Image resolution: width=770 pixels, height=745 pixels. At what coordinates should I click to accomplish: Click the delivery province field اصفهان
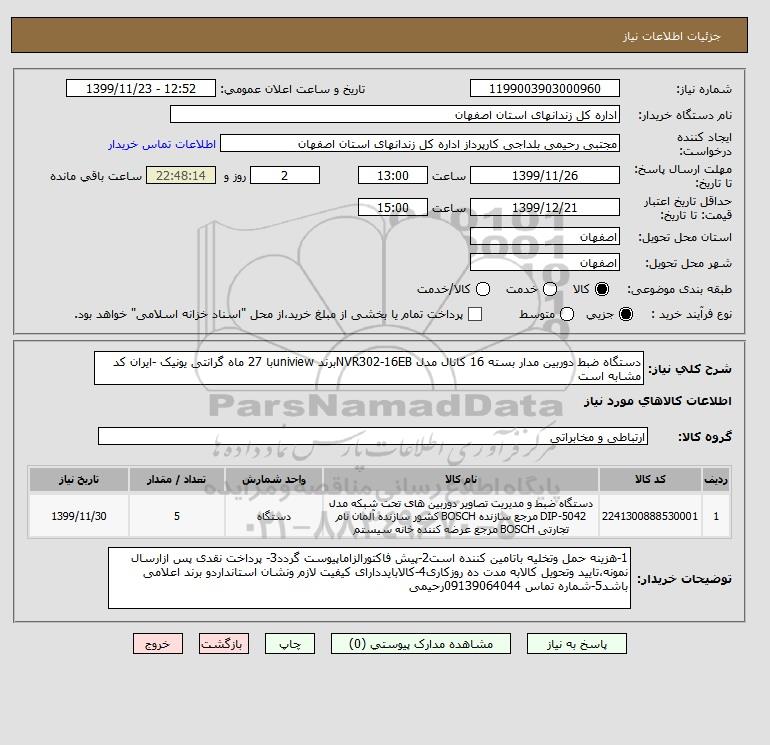click(545, 237)
